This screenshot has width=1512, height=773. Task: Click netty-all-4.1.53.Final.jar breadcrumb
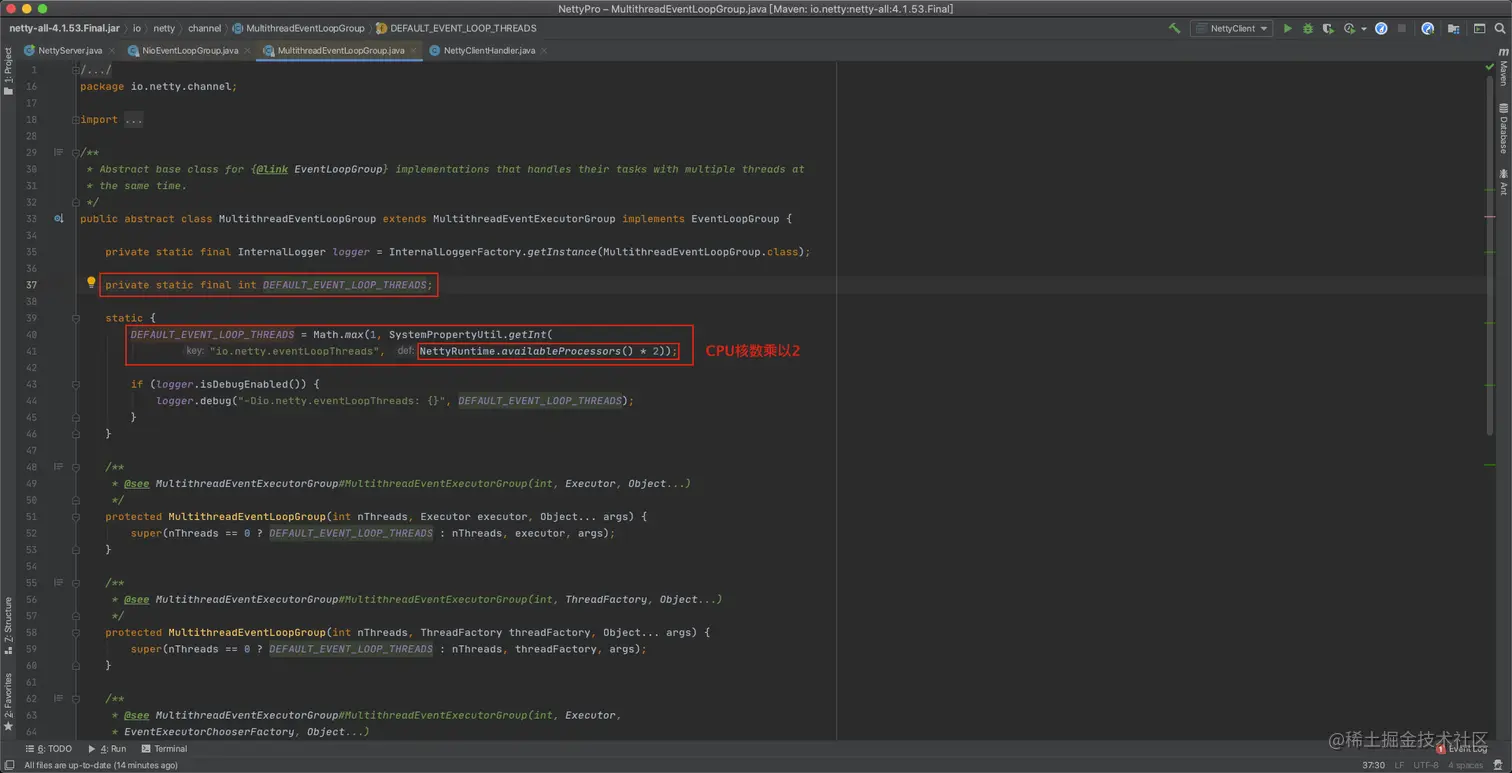point(64,28)
